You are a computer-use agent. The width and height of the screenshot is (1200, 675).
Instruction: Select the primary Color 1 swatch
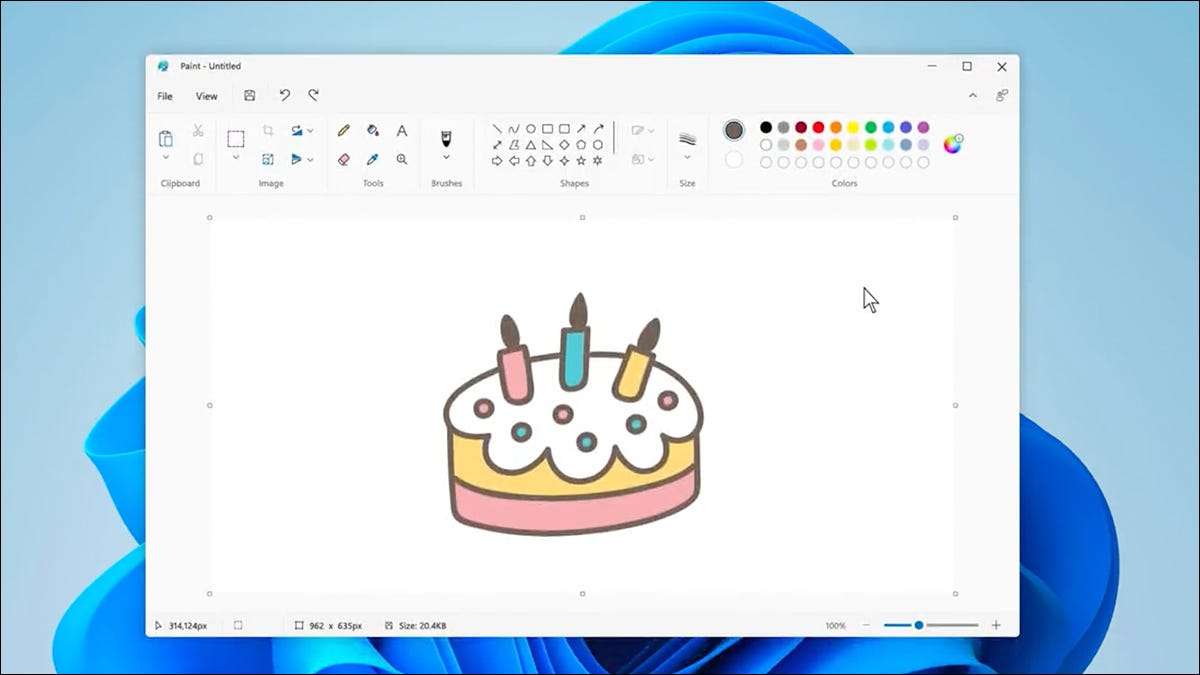(x=734, y=130)
